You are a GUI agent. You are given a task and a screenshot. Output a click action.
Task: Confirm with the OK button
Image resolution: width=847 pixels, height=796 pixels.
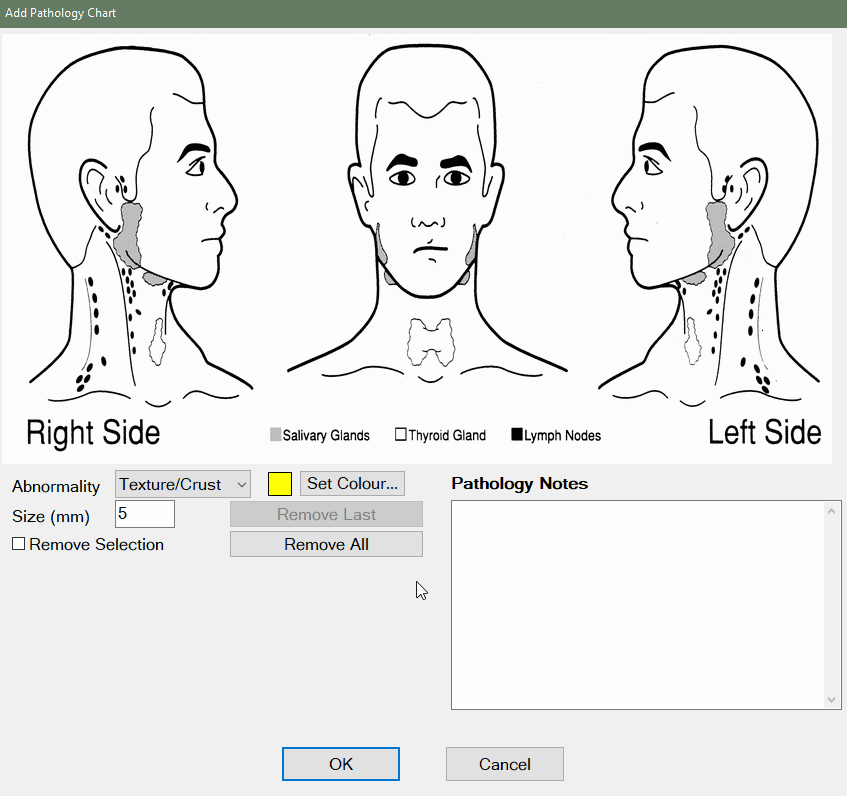tap(341, 764)
